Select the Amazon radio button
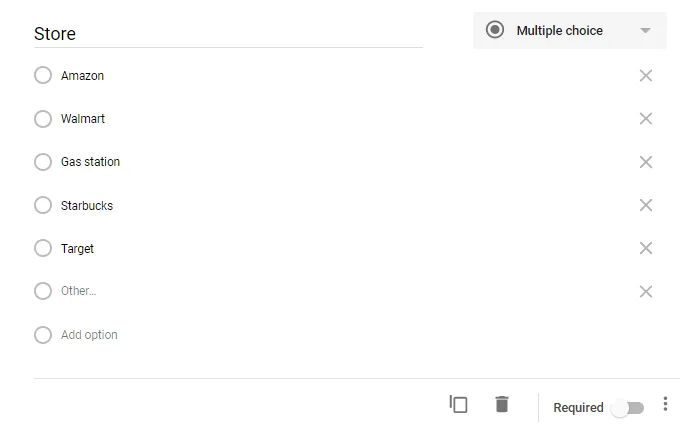680x432 pixels. point(43,76)
